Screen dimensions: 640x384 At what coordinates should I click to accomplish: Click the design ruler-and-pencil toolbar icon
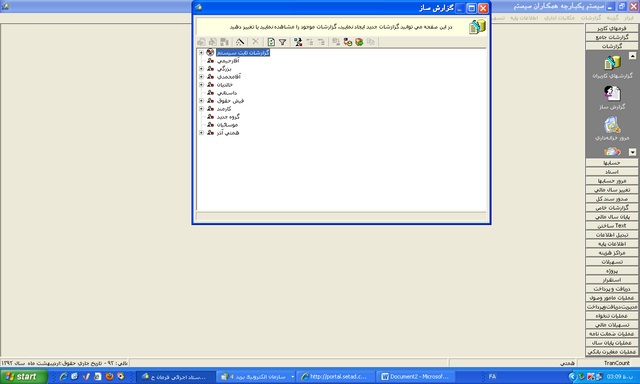coord(240,42)
